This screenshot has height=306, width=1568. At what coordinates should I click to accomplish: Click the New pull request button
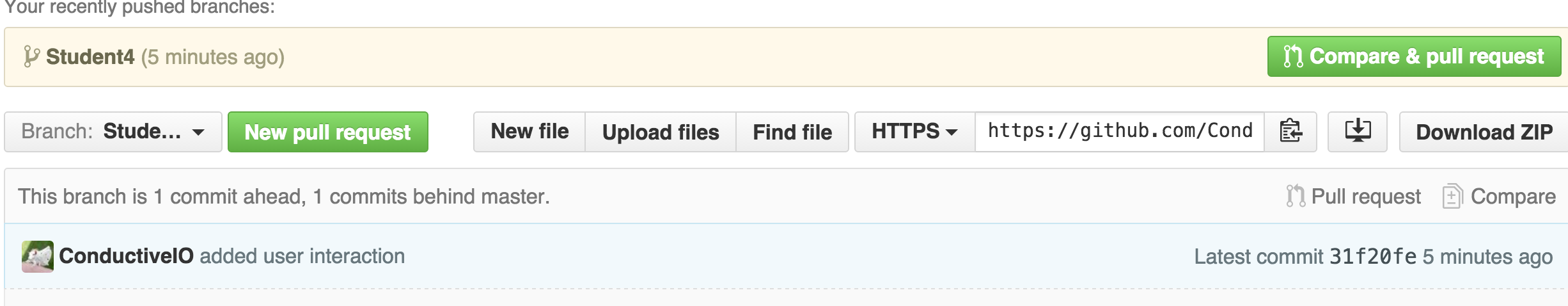[327, 132]
